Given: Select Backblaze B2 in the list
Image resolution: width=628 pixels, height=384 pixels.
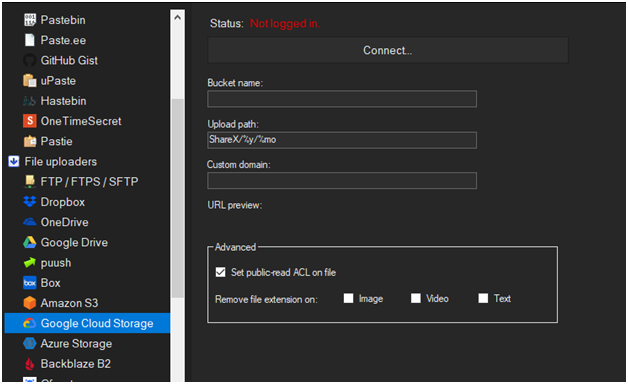Looking at the screenshot, I should point(76,364).
